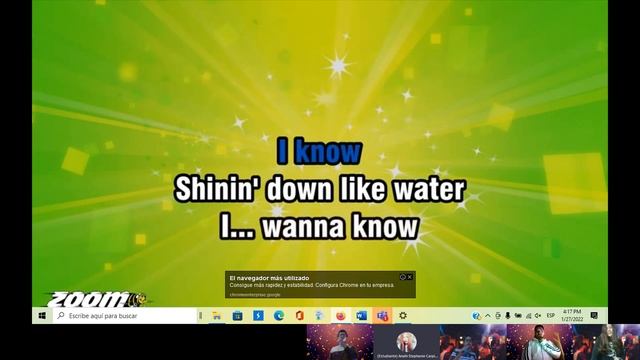This screenshot has width=640, height=360.
Task: Close the Chrome ad banner with X
Action: click(x=410, y=277)
